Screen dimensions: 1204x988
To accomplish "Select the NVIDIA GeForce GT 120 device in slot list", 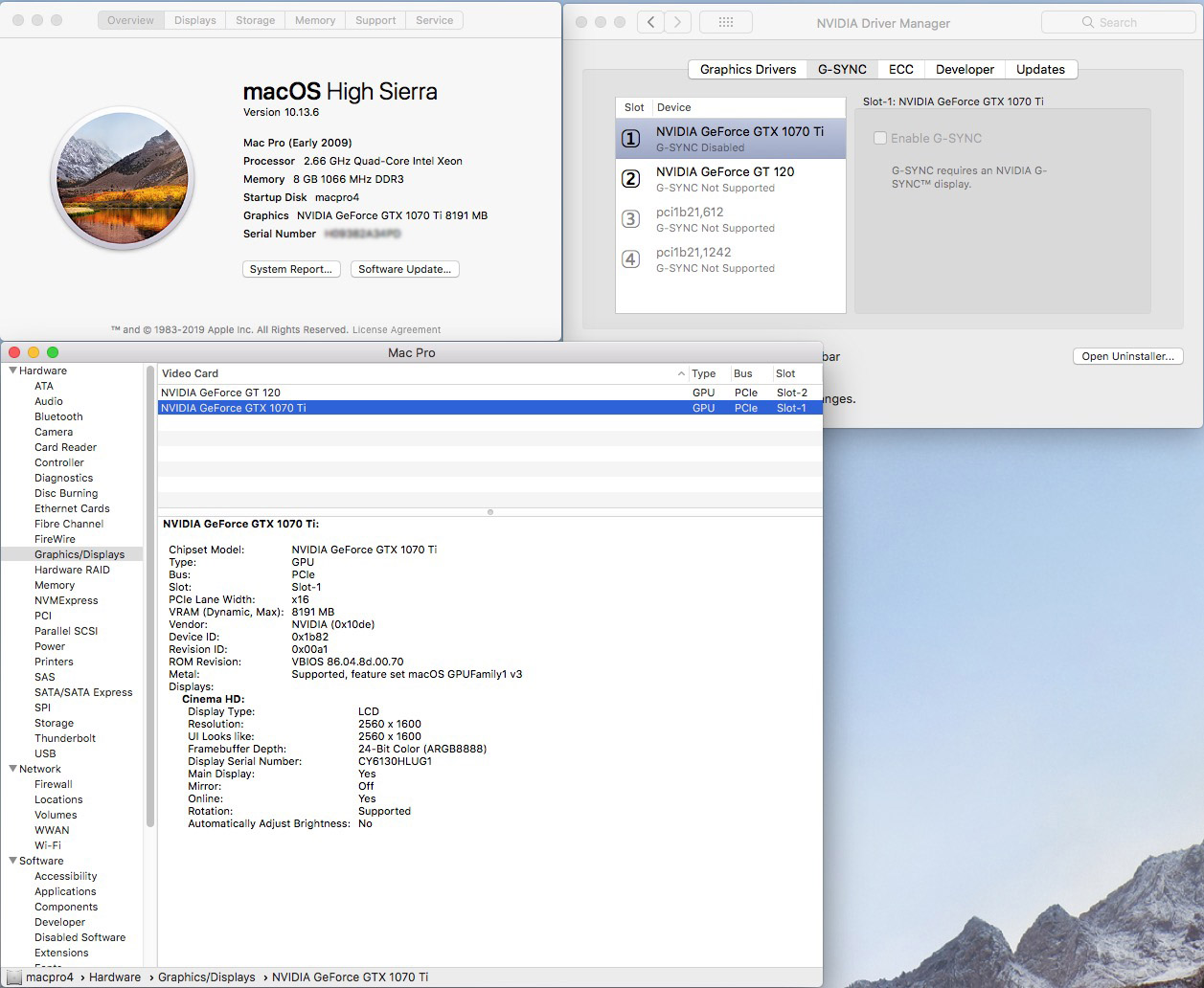I will pyautogui.click(x=731, y=179).
